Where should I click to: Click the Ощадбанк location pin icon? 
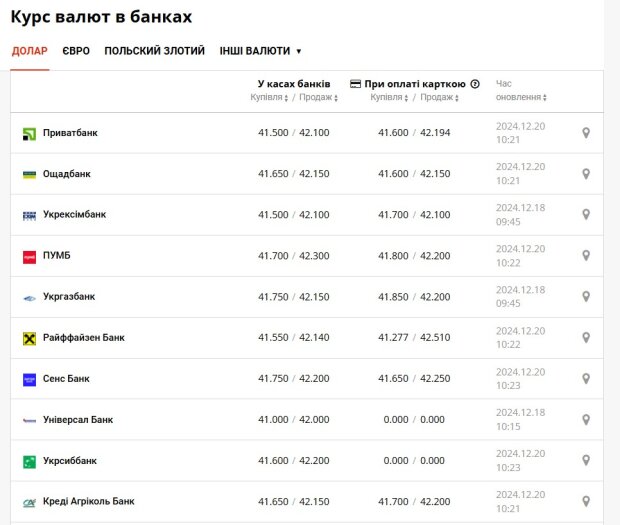pos(586,174)
